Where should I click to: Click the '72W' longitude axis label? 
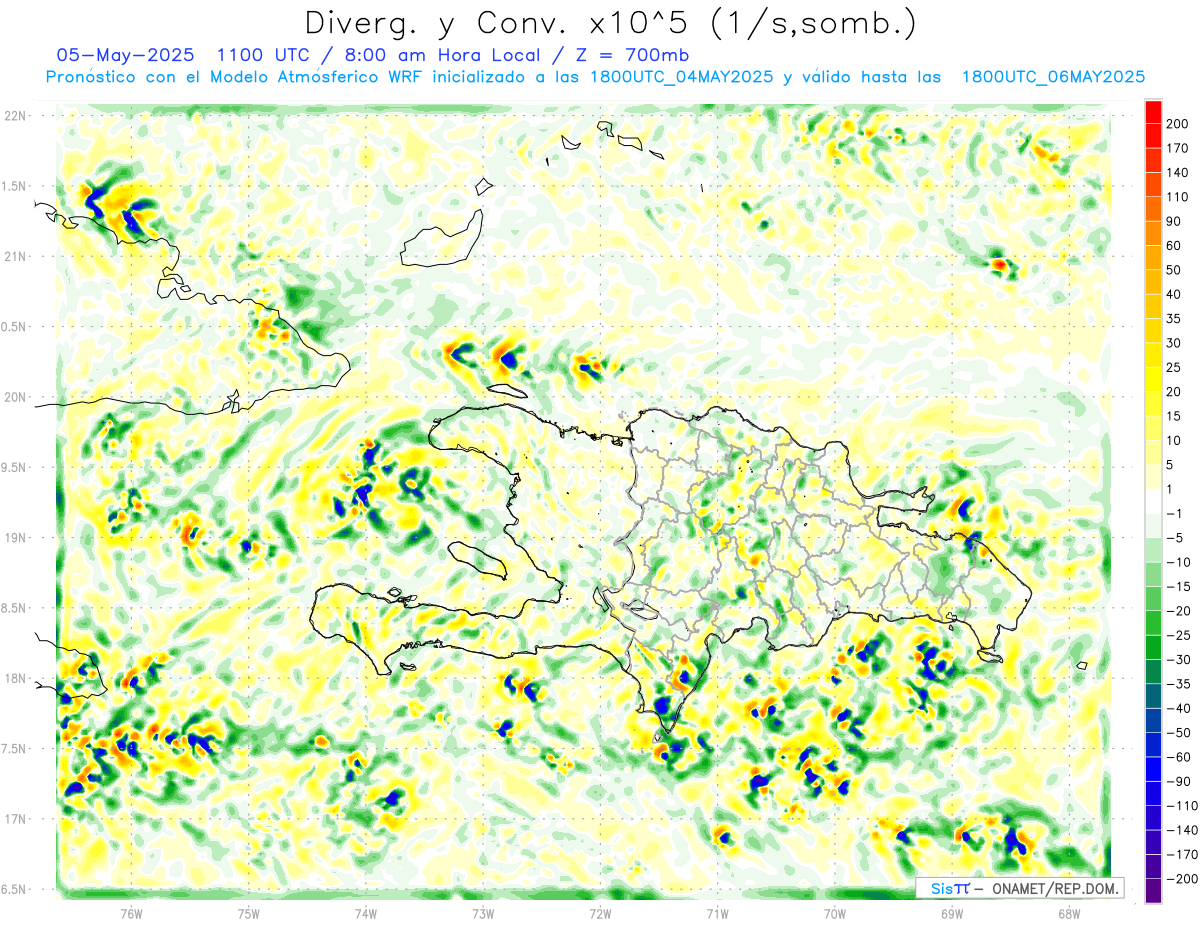[x=600, y=913]
